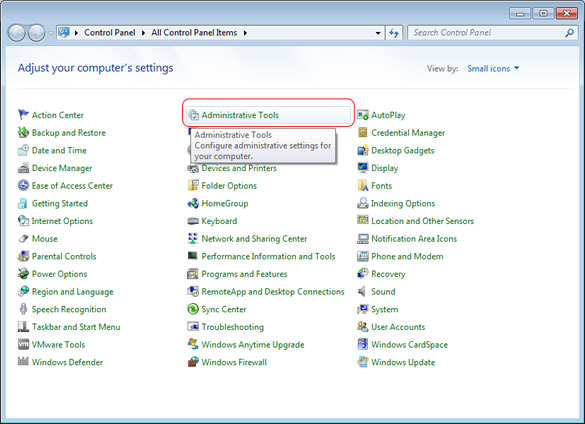The width and height of the screenshot is (585, 424).
Task: Click the search magnifier icon
Action: (569, 33)
